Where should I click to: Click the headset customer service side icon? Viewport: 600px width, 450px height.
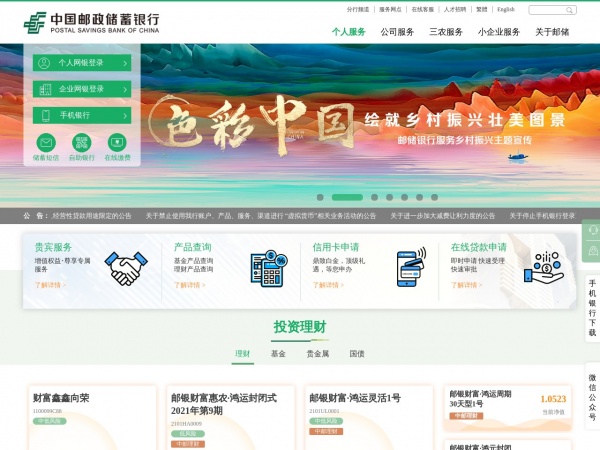coord(593,230)
